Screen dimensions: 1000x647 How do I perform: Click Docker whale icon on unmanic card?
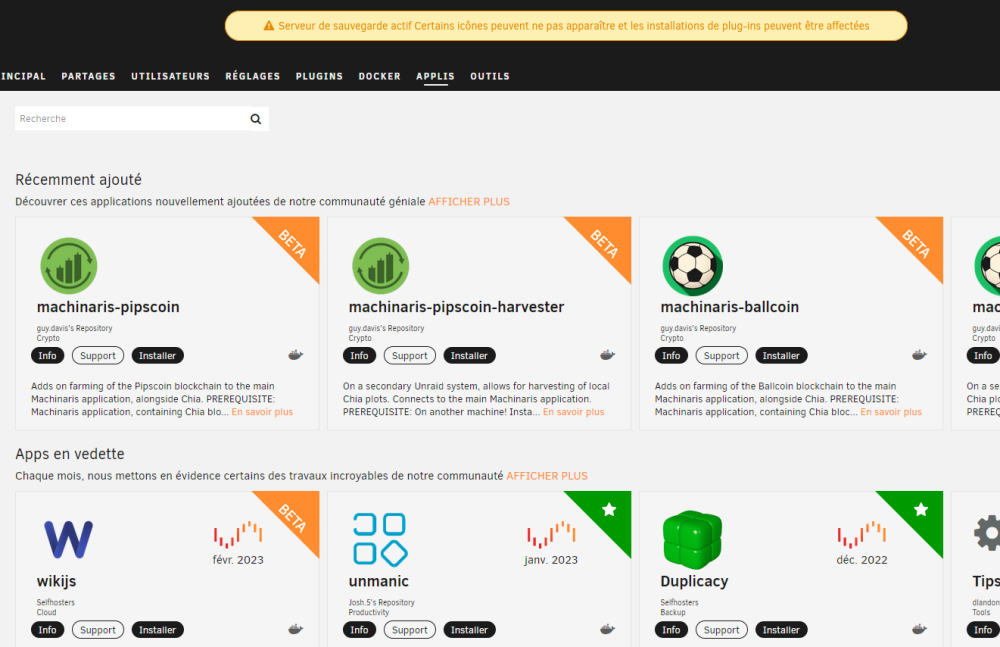(607, 629)
